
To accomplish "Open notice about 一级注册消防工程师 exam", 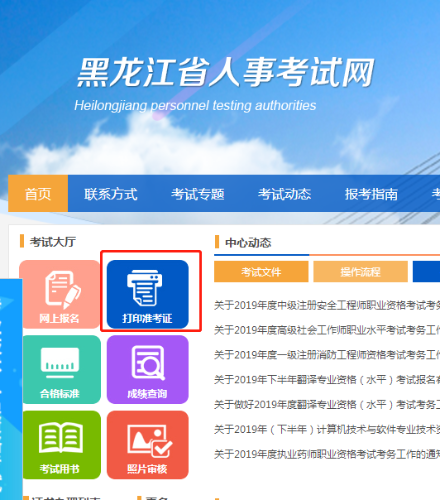I will pyautogui.click(x=327, y=355).
